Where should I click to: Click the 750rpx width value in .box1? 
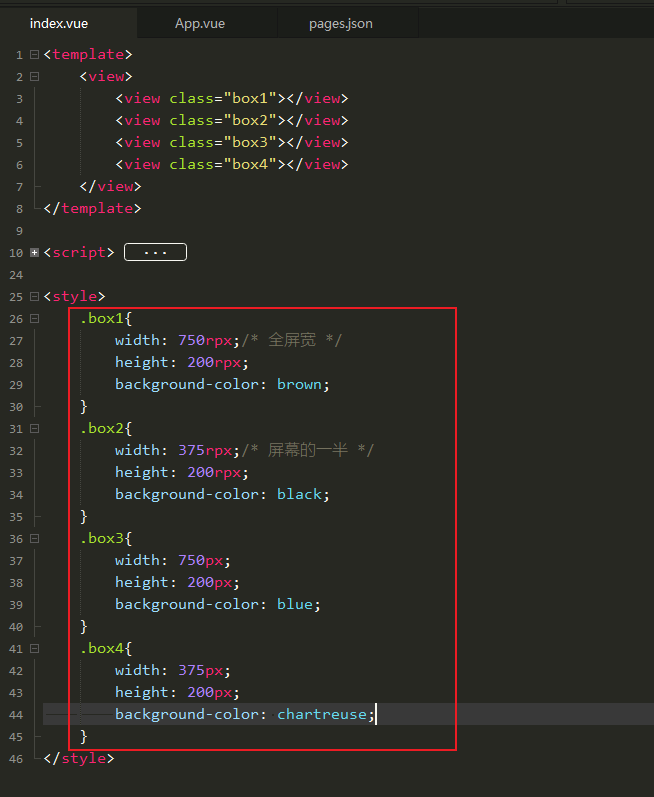pyautogui.click(x=205, y=340)
